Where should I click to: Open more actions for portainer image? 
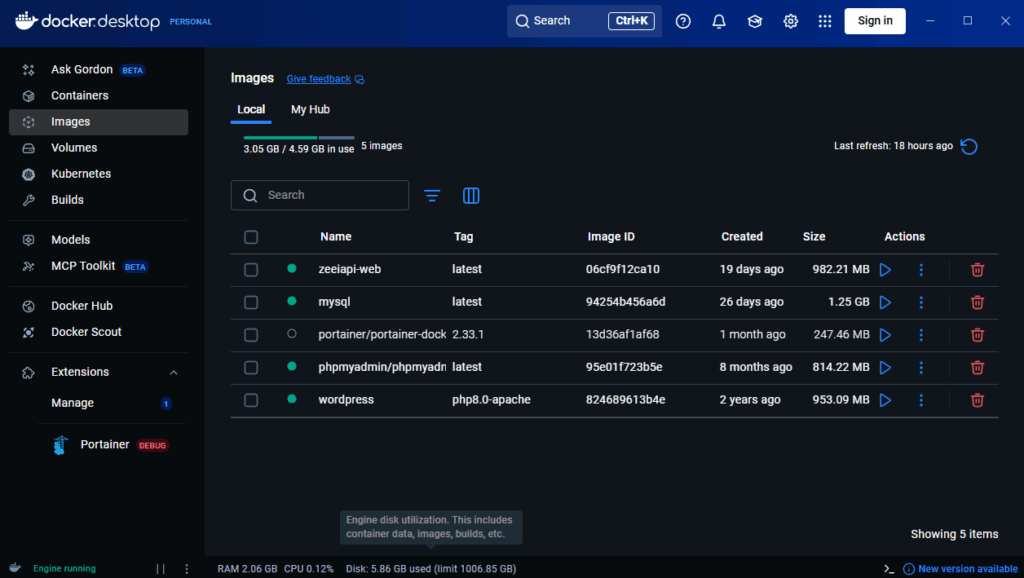pos(921,335)
